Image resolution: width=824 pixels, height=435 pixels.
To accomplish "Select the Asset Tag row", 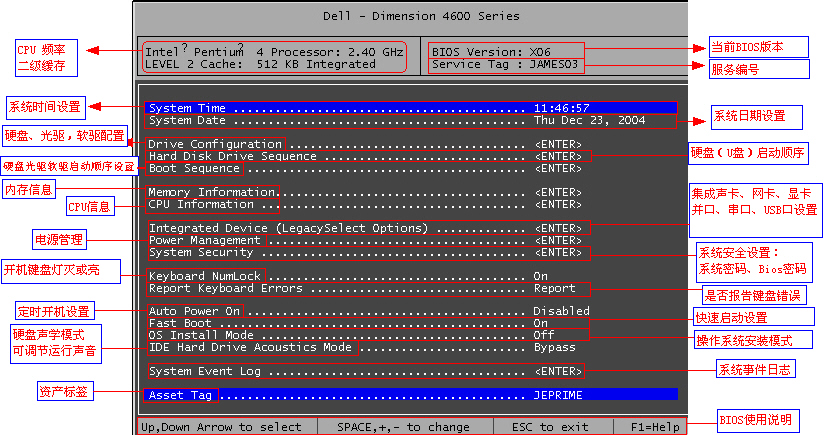I will (411, 395).
